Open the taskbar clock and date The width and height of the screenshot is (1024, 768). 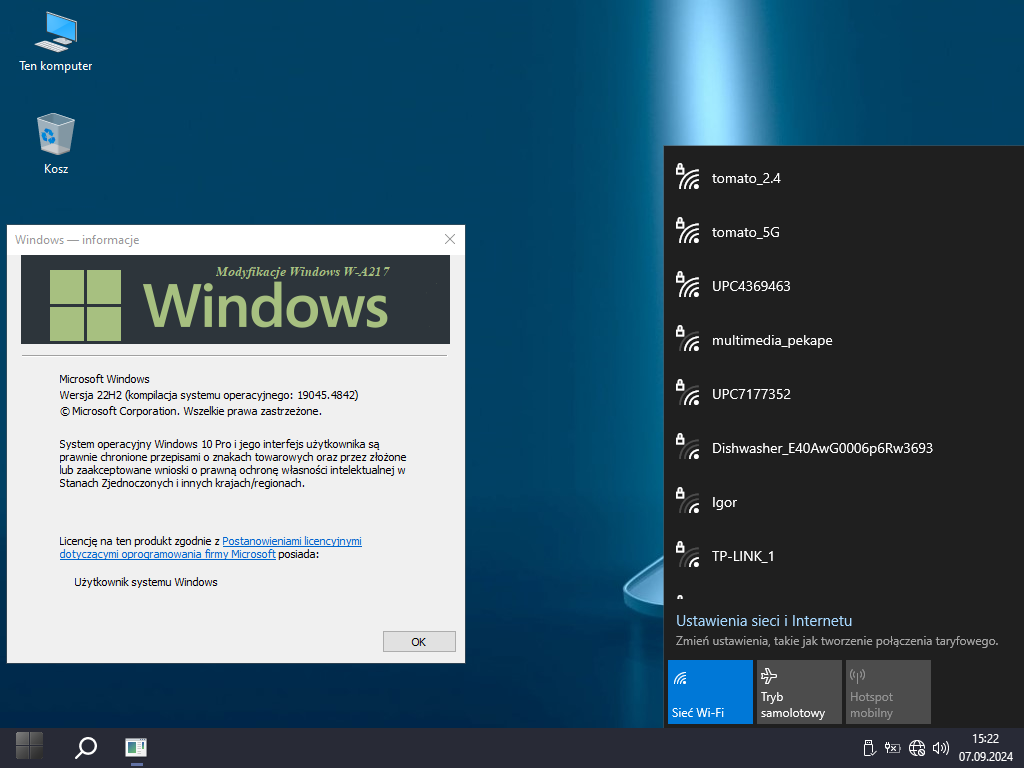[x=985, y=747]
